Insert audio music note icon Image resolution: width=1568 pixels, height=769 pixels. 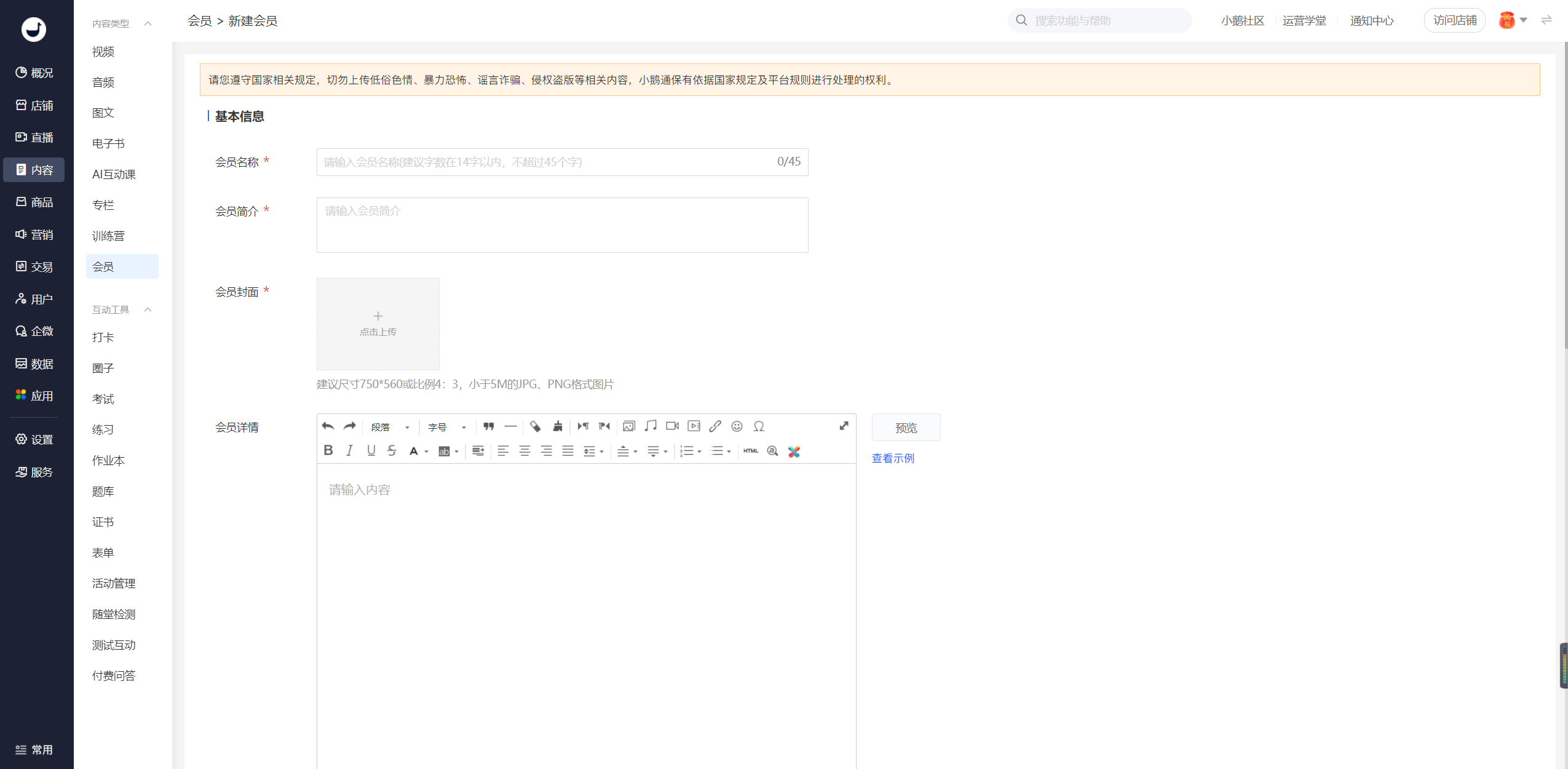tap(651, 426)
